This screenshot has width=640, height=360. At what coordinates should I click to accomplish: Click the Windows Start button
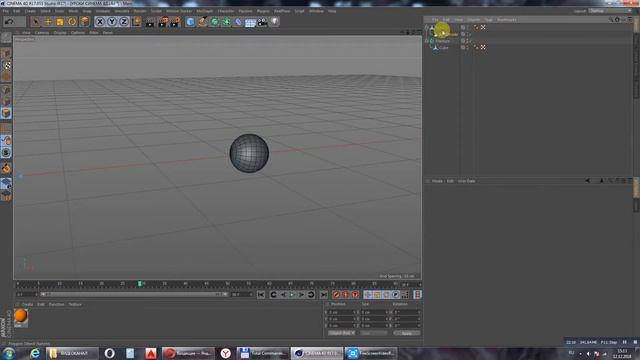coord(9,353)
